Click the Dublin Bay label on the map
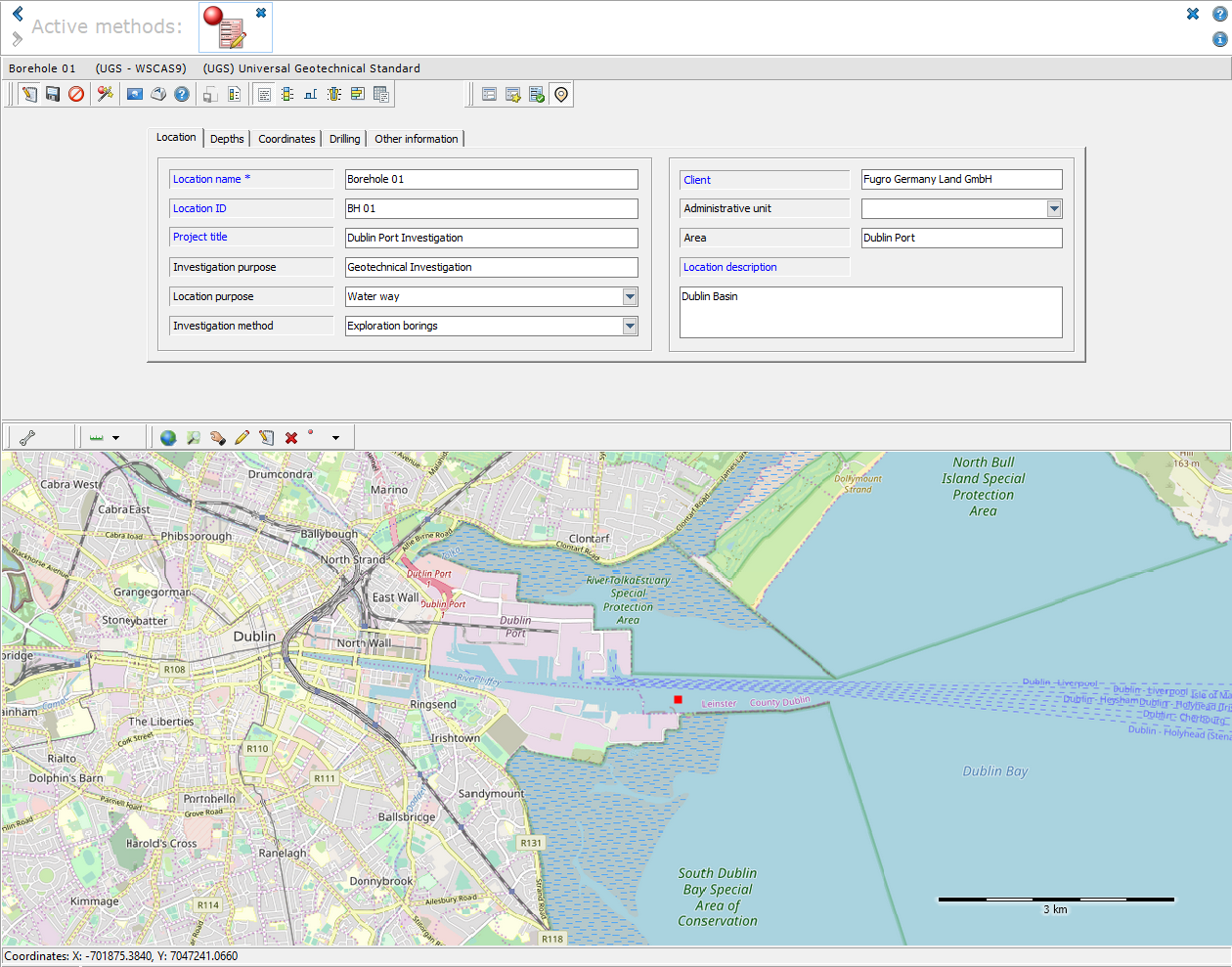 (x=995, y=771)
